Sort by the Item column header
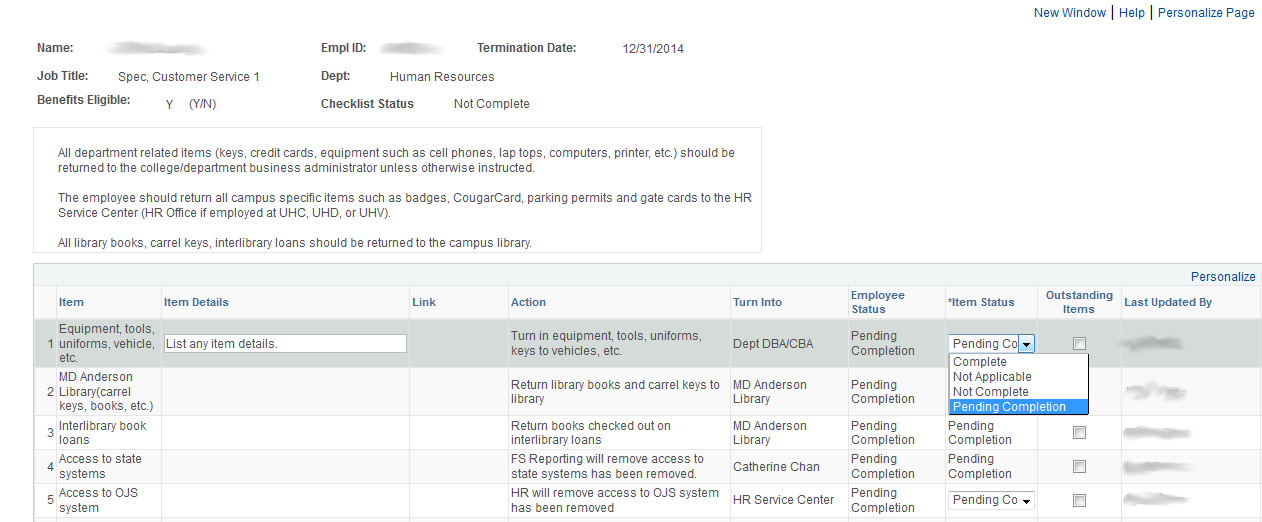The image size is (1262, 522). coord(71,302)
